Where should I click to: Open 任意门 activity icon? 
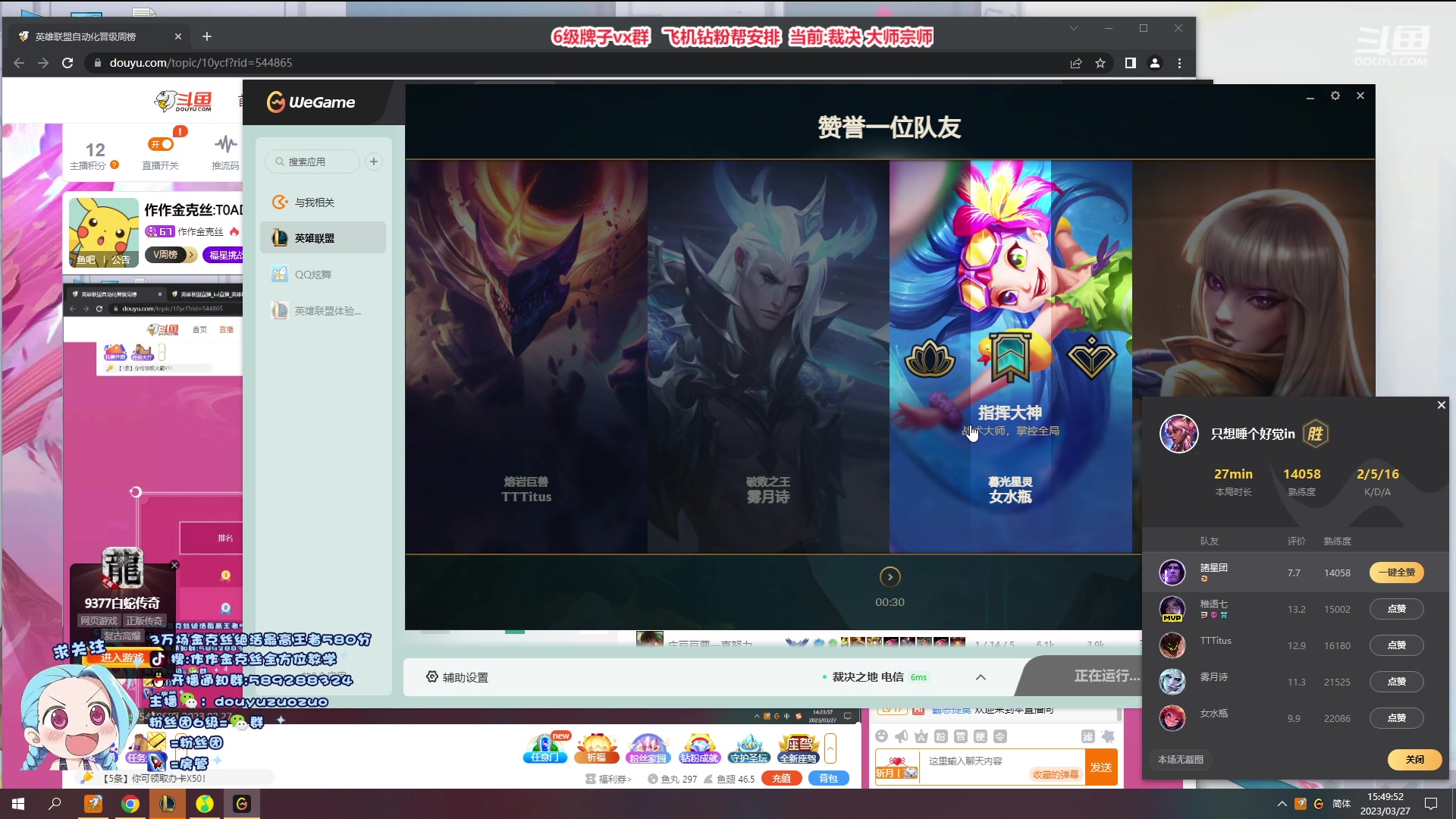pyautogui.click(x=544, y=748)
